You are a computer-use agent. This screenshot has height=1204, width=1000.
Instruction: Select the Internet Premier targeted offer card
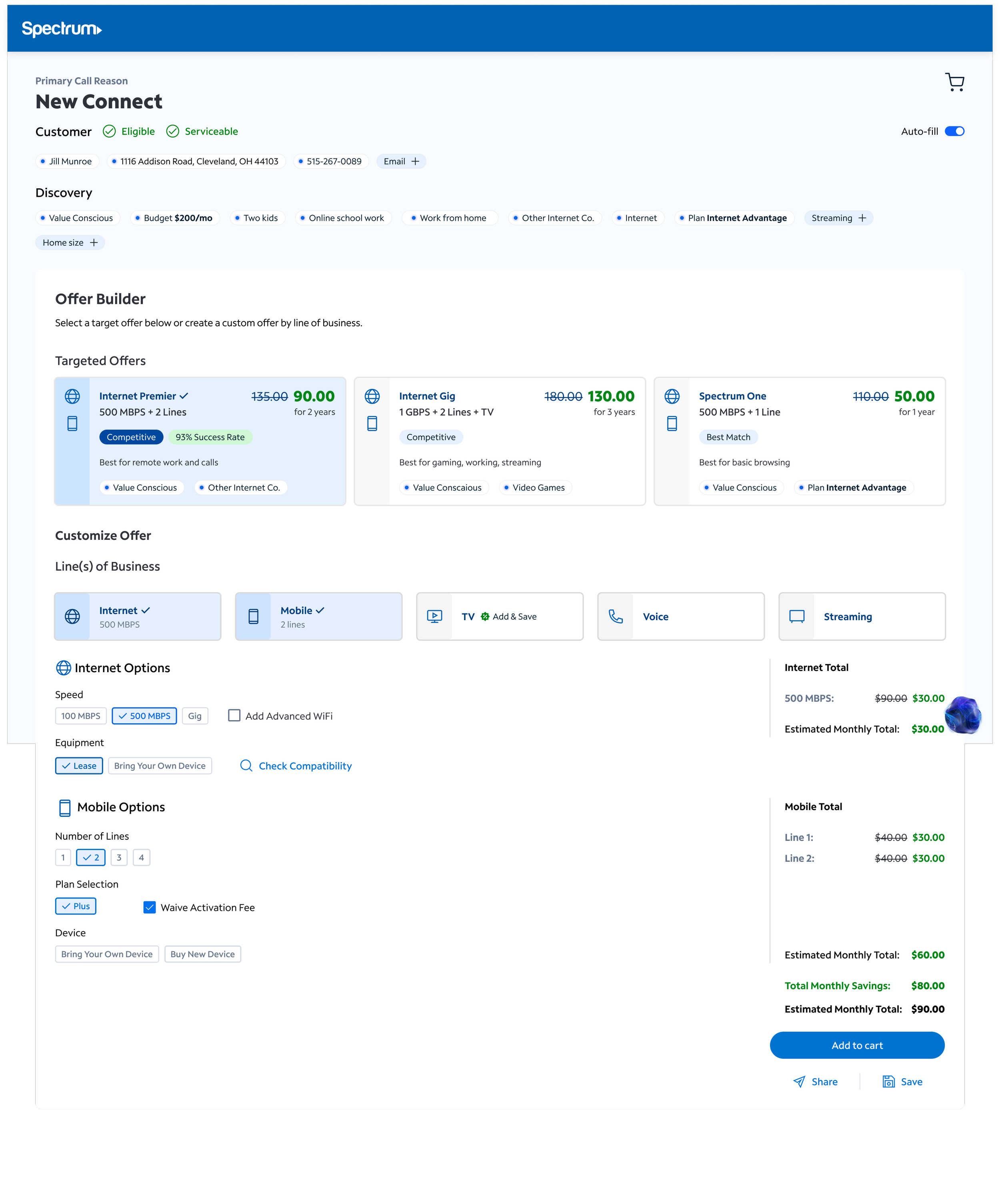click(x=200, y=441)
